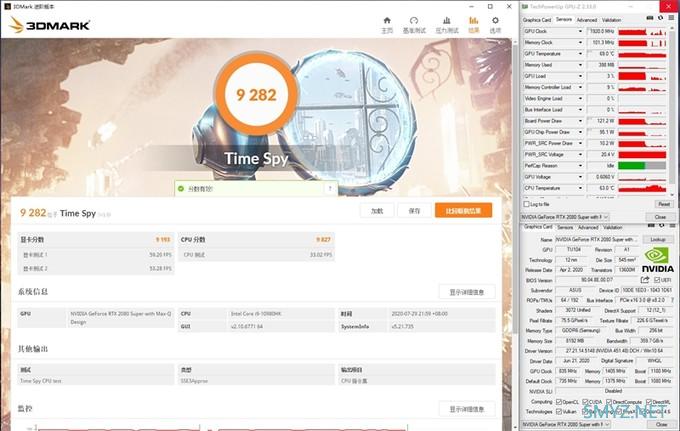This screenshot has width=680, height=431.
Task: Click the GPU-Z Name field value
Action: click(597, 239)
